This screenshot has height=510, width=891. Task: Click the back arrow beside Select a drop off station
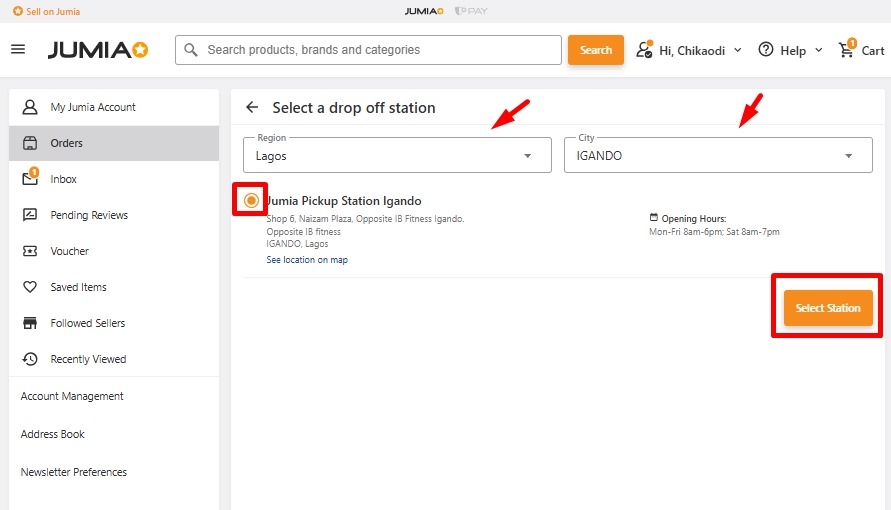[252, 107]
